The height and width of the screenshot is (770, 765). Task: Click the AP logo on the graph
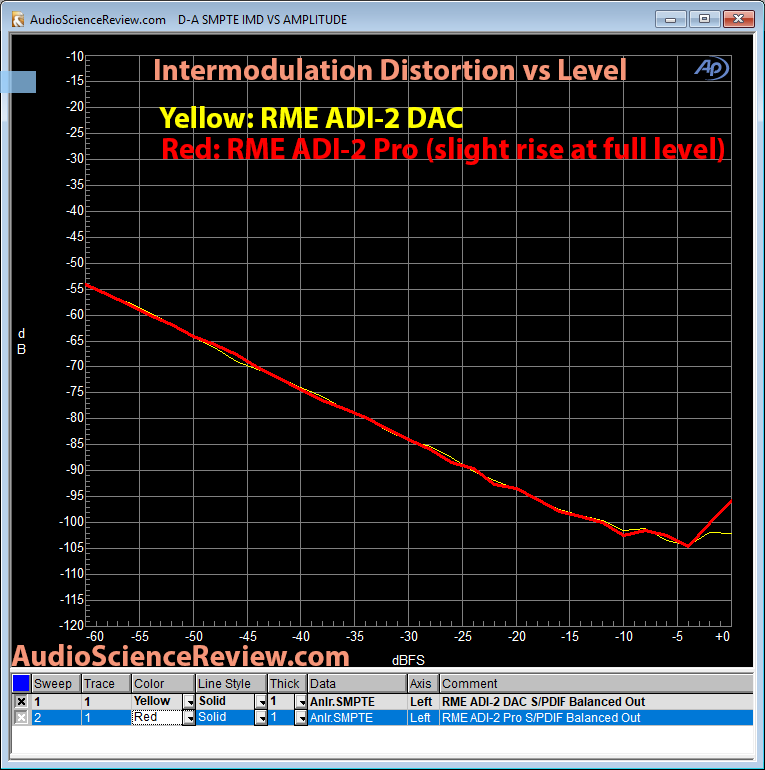[x=711, y=68]
